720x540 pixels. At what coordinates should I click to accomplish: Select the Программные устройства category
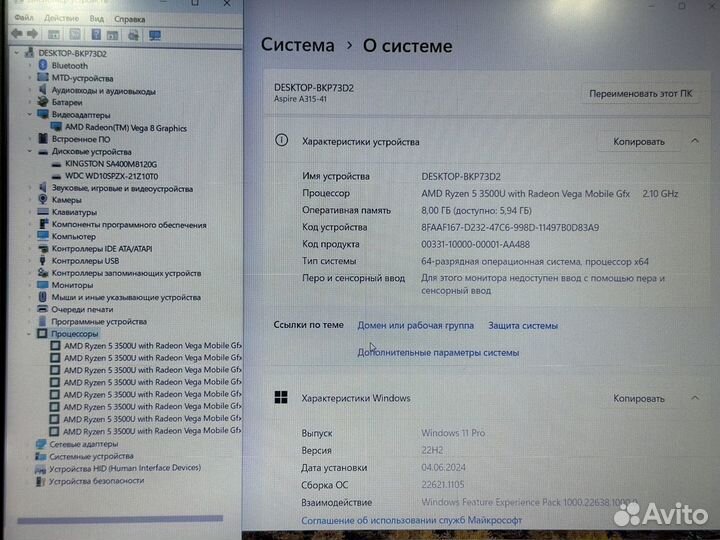click(x=99, y=321)
